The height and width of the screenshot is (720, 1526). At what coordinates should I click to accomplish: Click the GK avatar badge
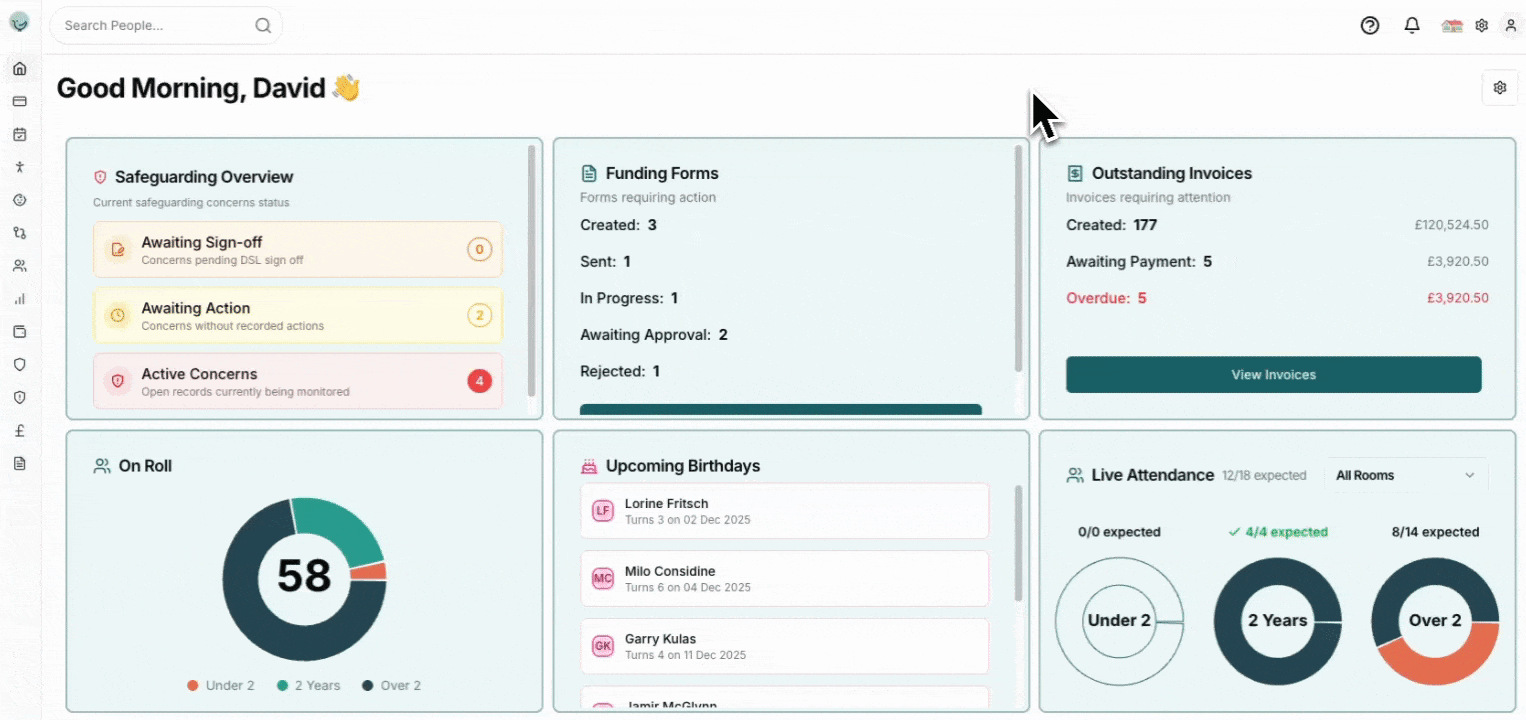pos(602,646)
